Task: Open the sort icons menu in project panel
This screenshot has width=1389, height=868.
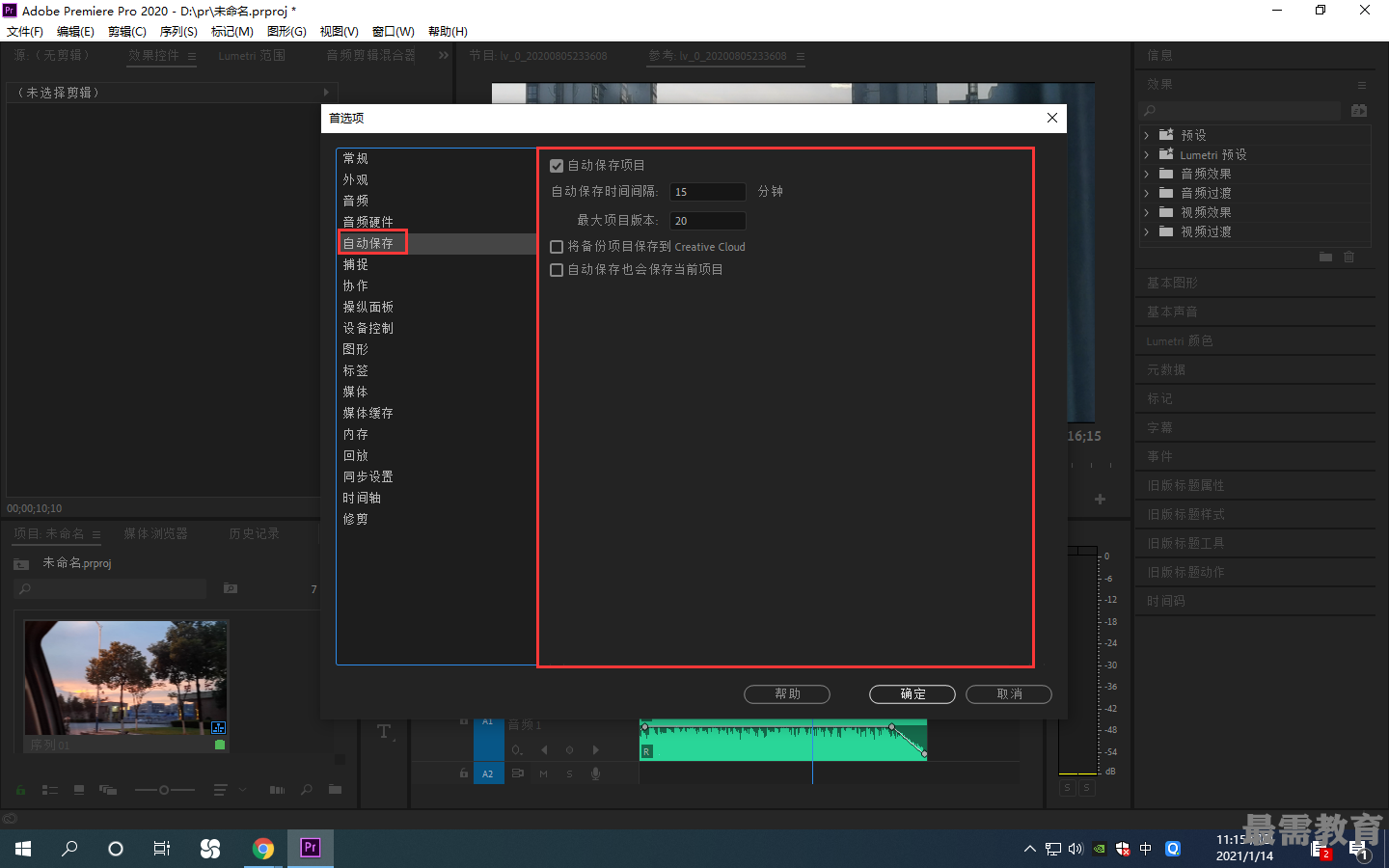Action: [221, 790]
